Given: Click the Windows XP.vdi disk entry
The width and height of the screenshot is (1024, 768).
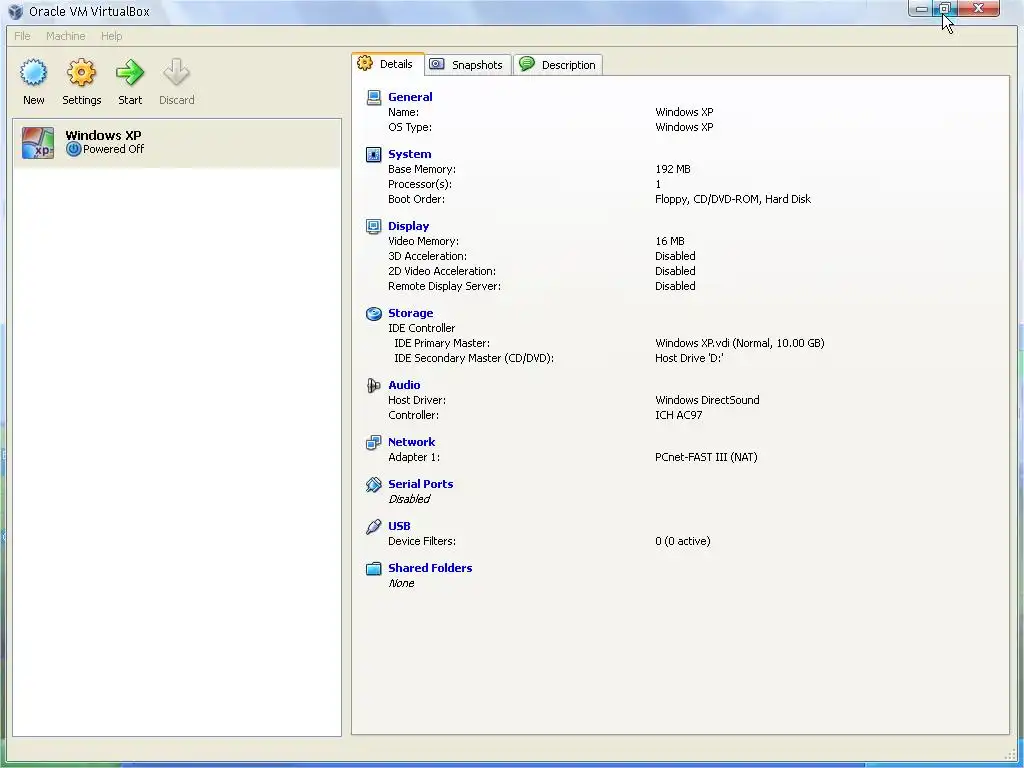Looking at the screenshot, I should click(739, 343).
